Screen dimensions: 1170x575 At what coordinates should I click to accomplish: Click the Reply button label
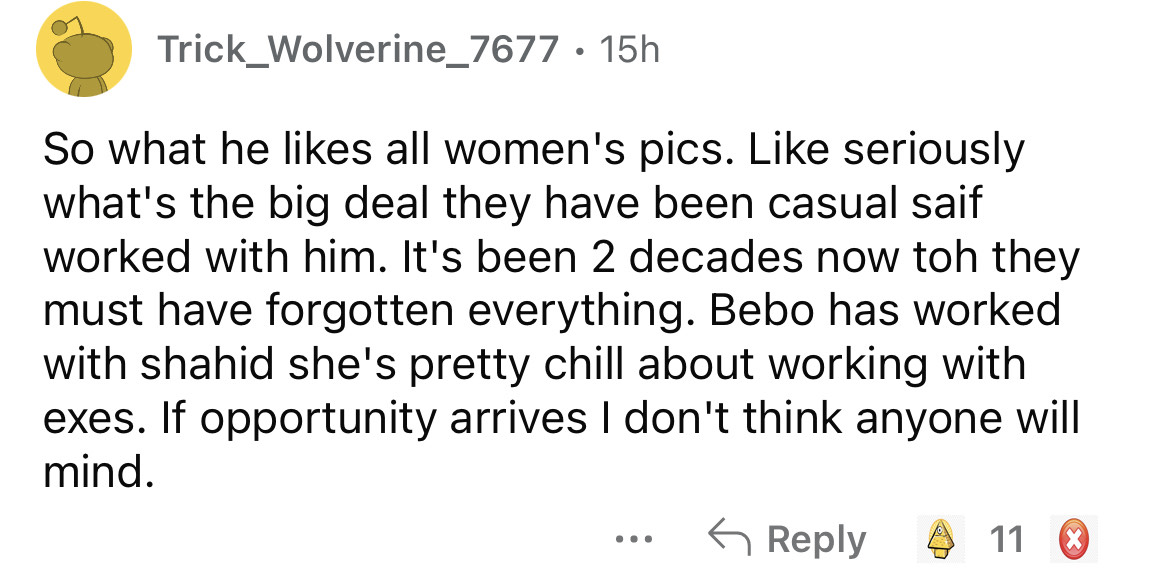(x=817, y=540)
